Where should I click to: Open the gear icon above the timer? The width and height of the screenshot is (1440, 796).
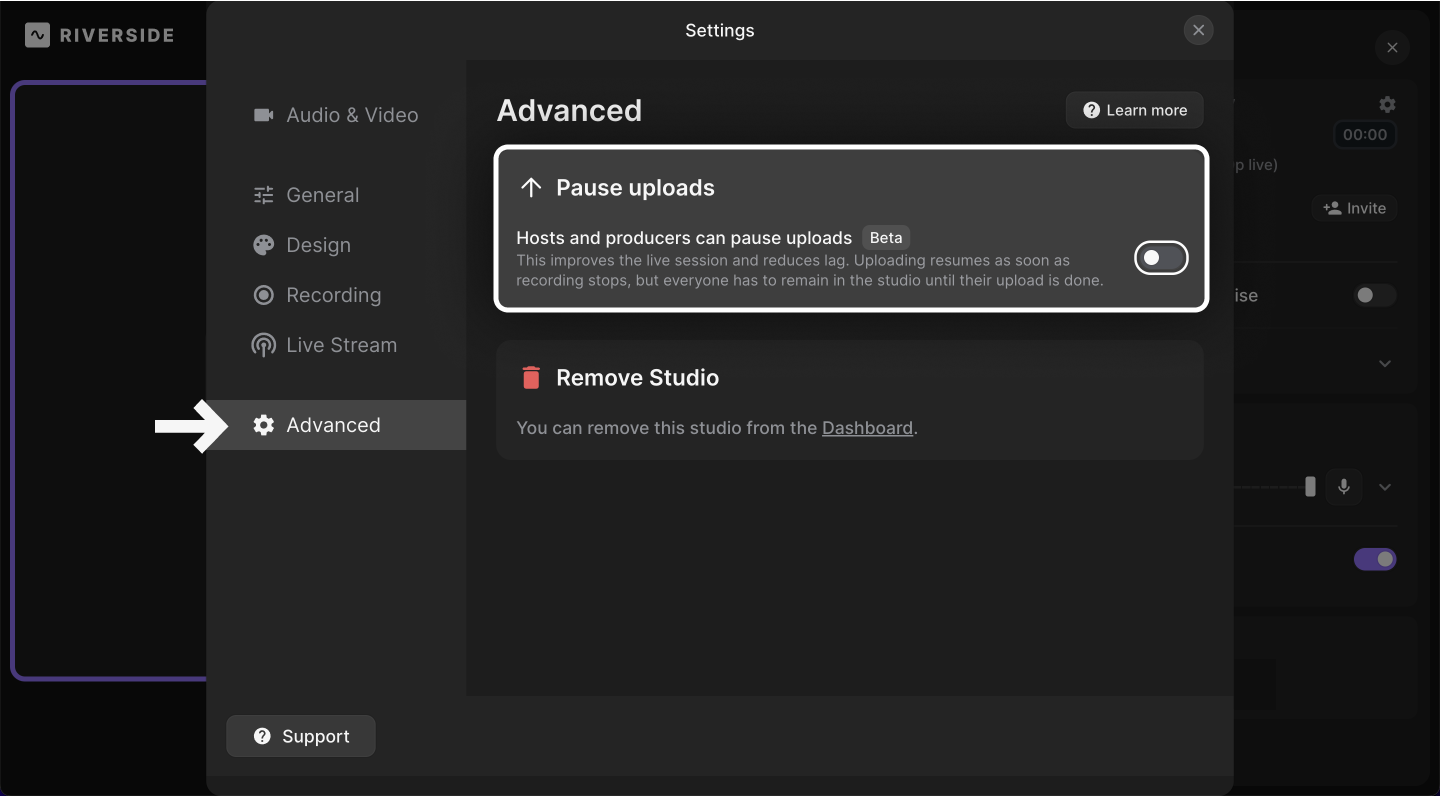(x=1387, y=104)
